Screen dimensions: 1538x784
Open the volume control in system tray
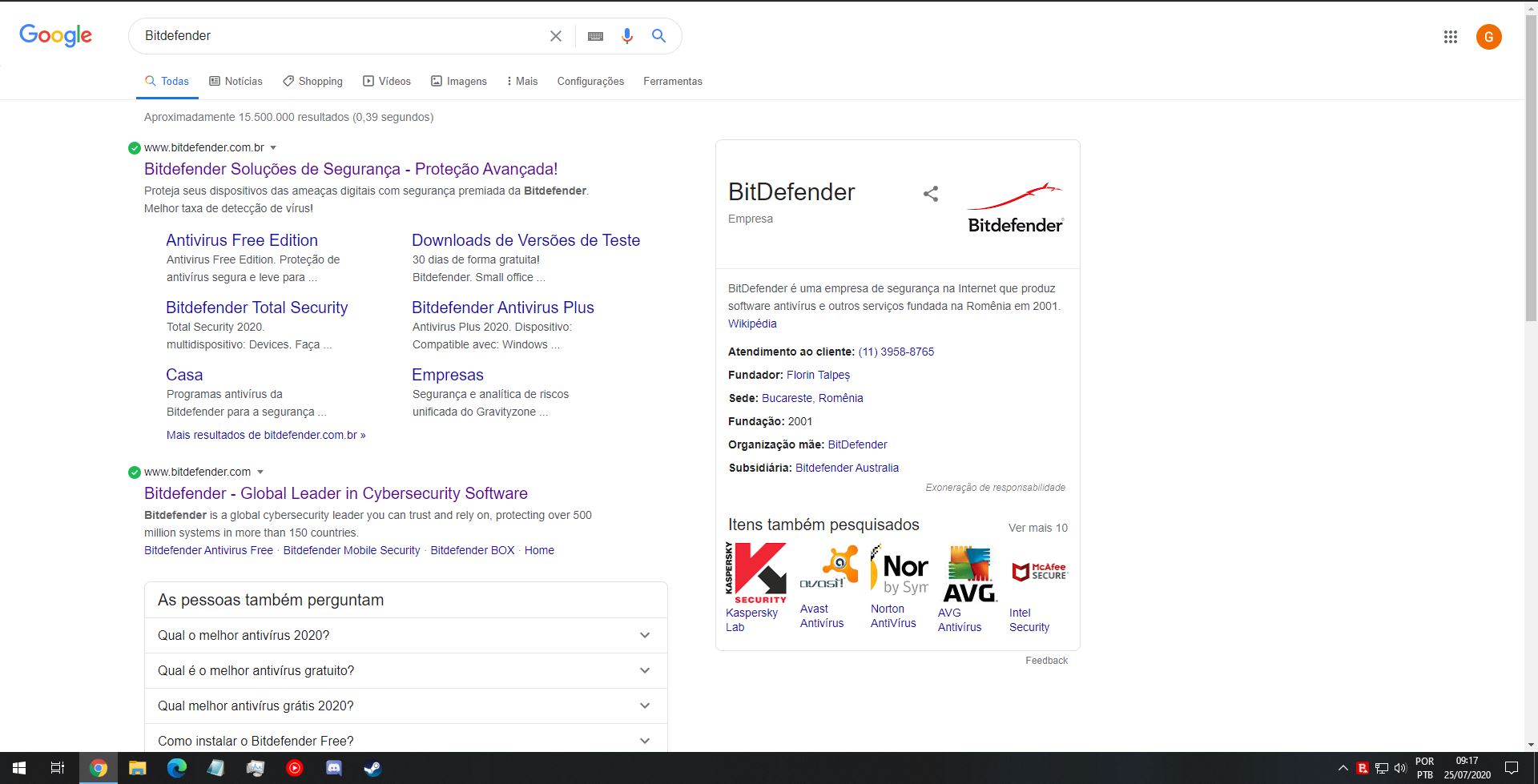tap(1400, 769)
